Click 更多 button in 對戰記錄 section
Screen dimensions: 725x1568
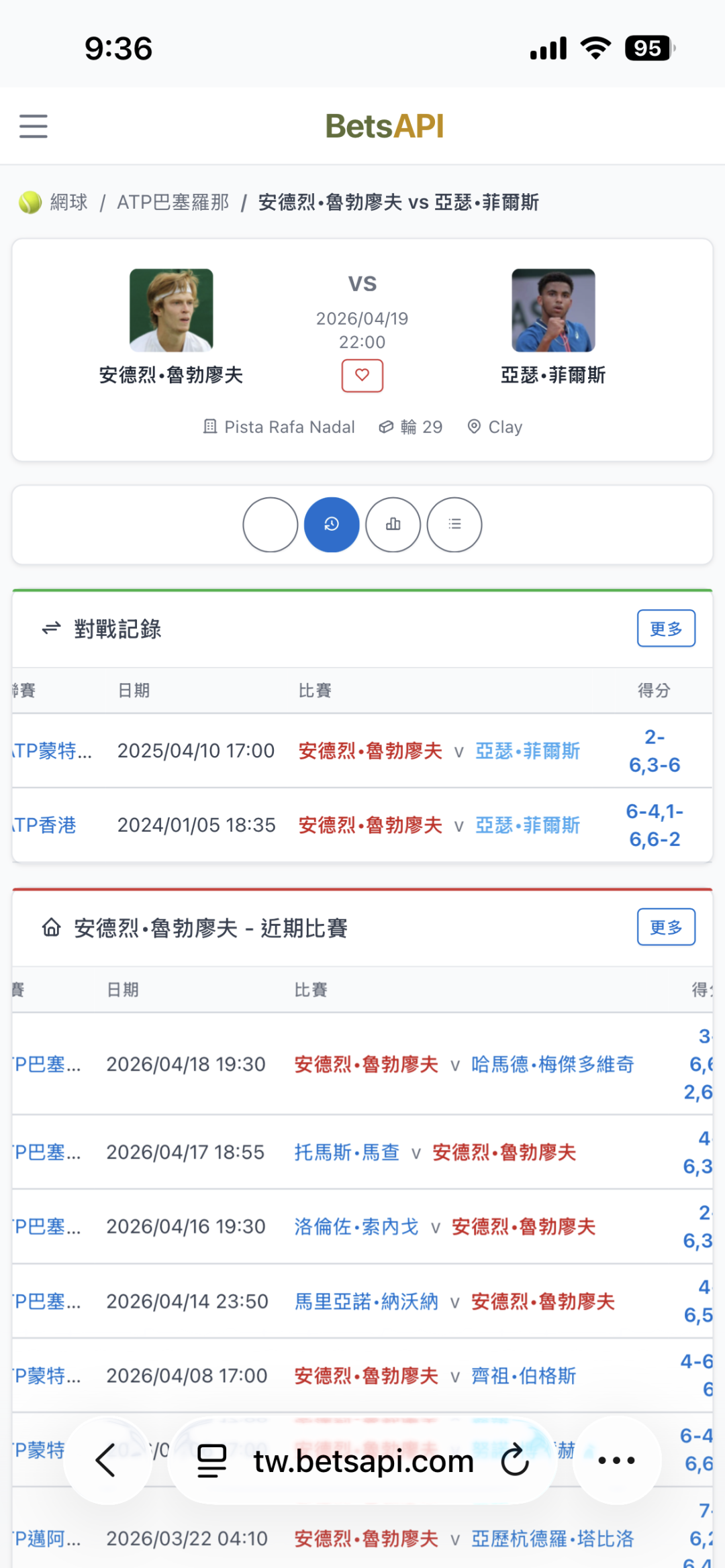(666, 629)
